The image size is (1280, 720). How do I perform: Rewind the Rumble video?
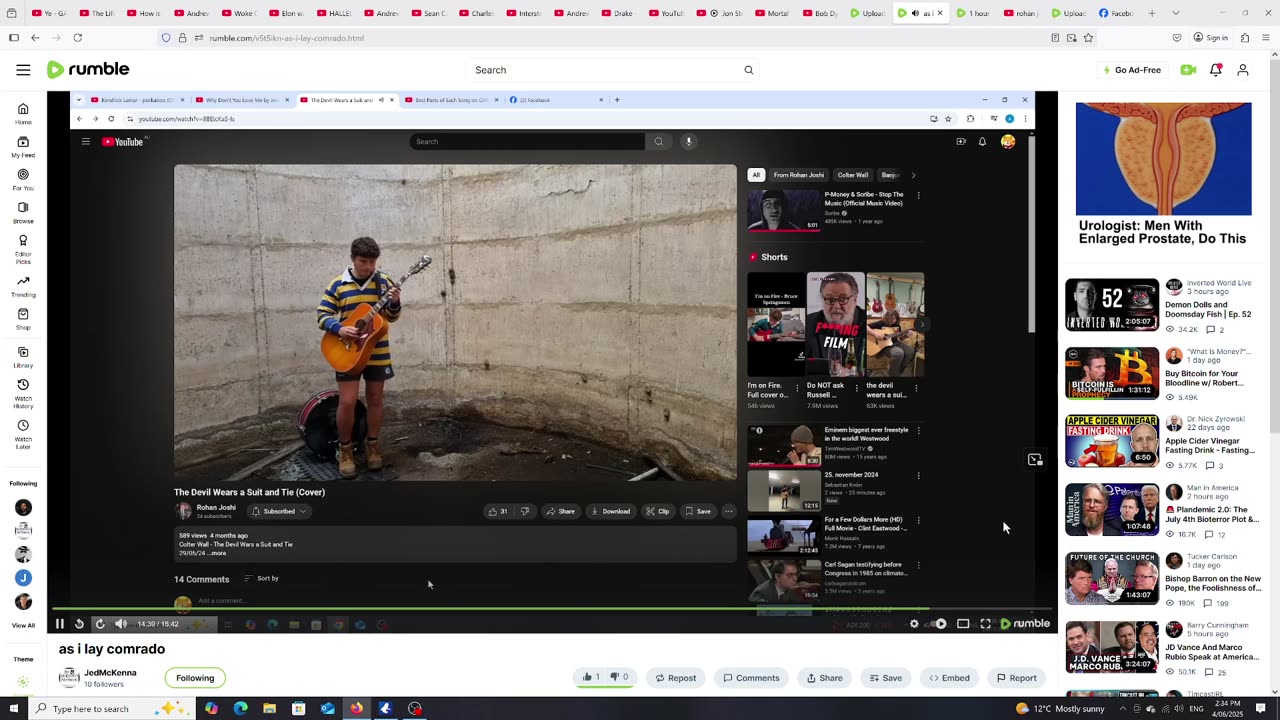point(79,624)
